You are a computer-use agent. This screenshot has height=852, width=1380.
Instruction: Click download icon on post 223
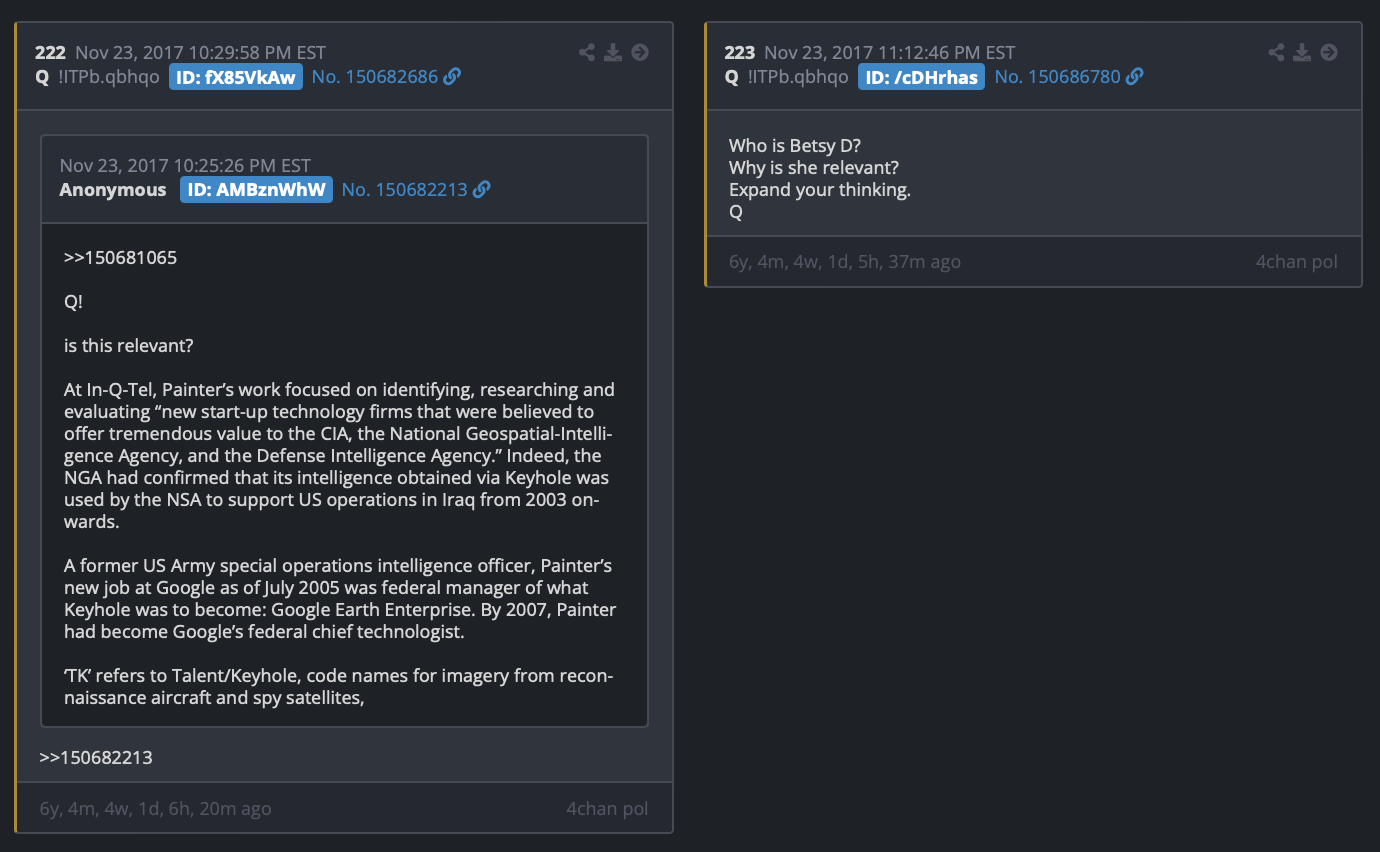(x=1302, y=52)
